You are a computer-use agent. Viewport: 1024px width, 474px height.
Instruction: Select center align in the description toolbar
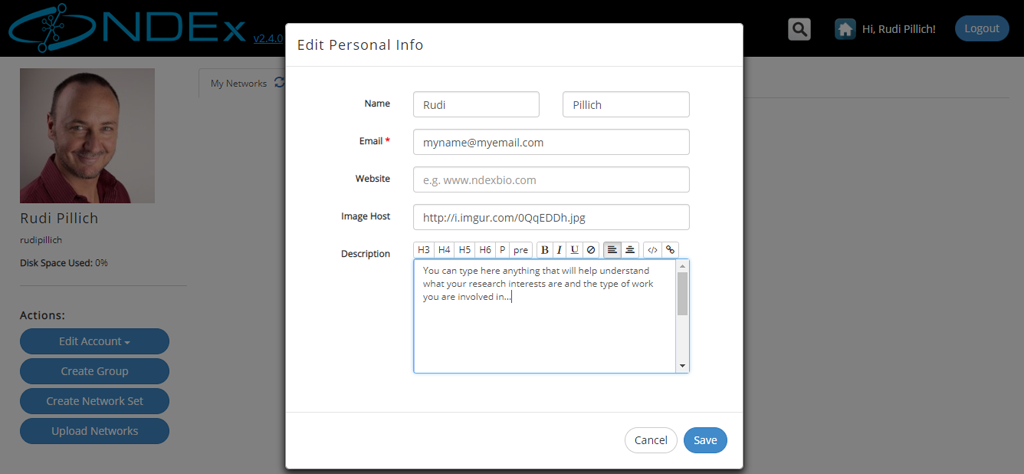tap(630, 249)
